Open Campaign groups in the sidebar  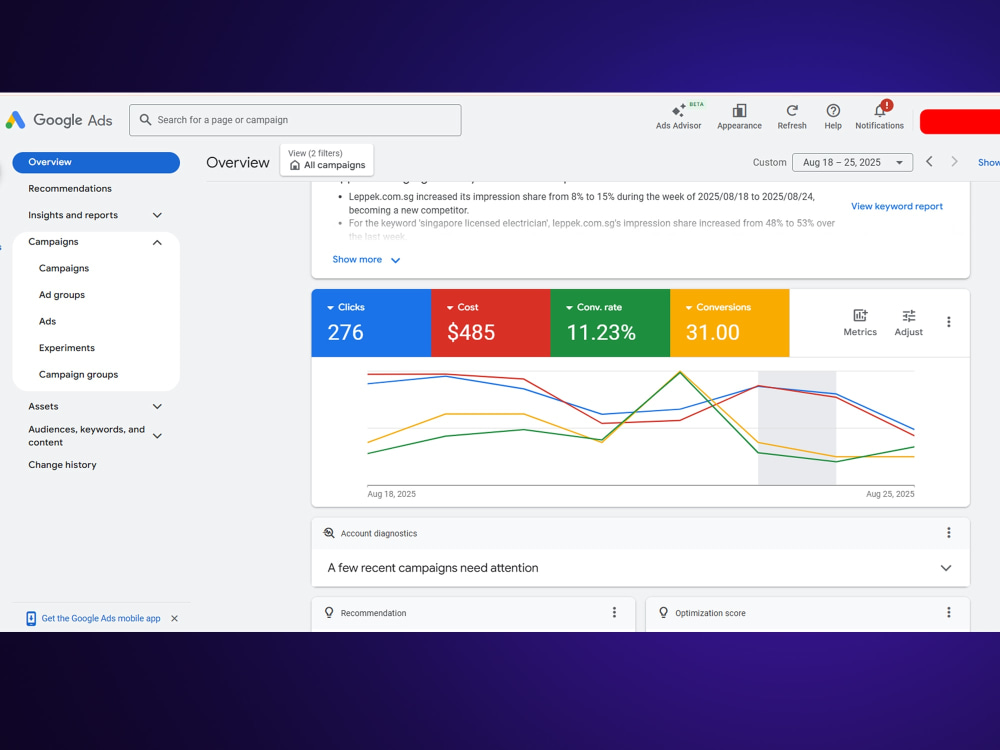coord(78,374)
